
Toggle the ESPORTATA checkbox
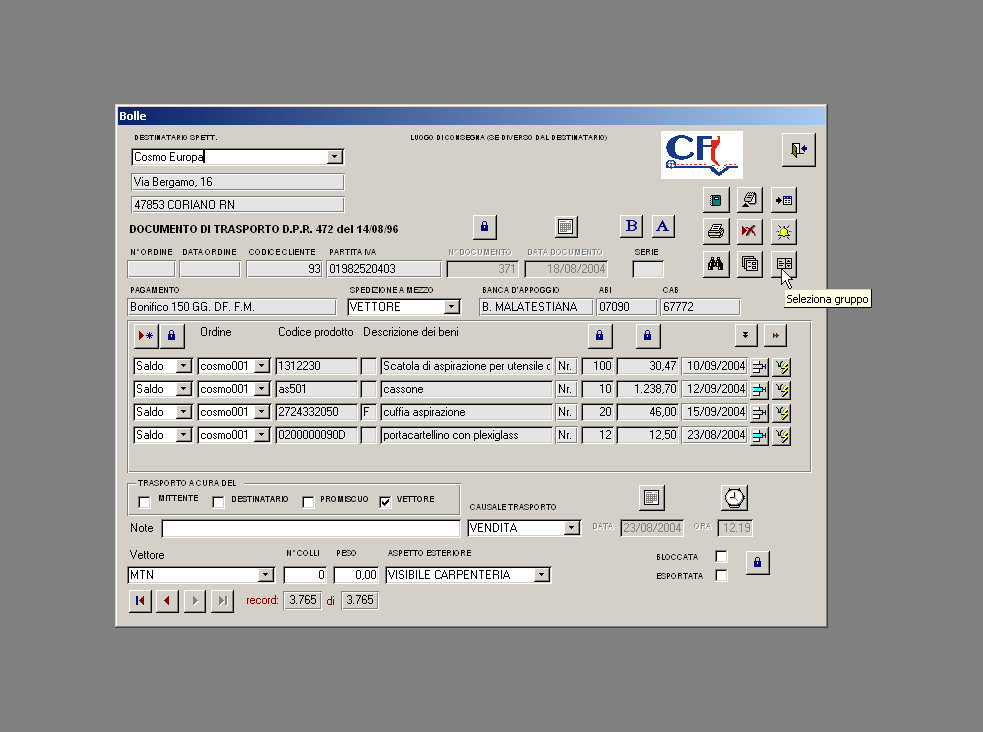click(722, 575)
